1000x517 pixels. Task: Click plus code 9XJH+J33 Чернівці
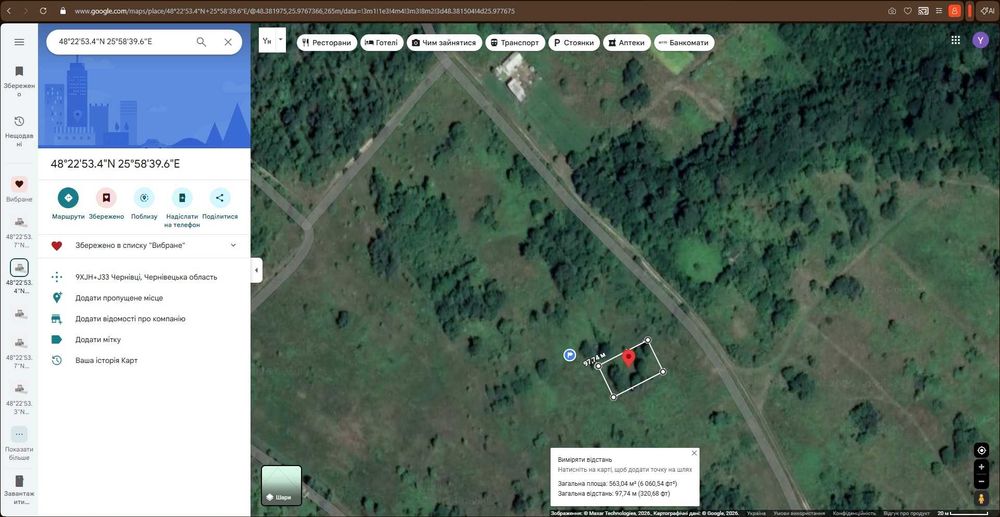click(x=144, y=277)
